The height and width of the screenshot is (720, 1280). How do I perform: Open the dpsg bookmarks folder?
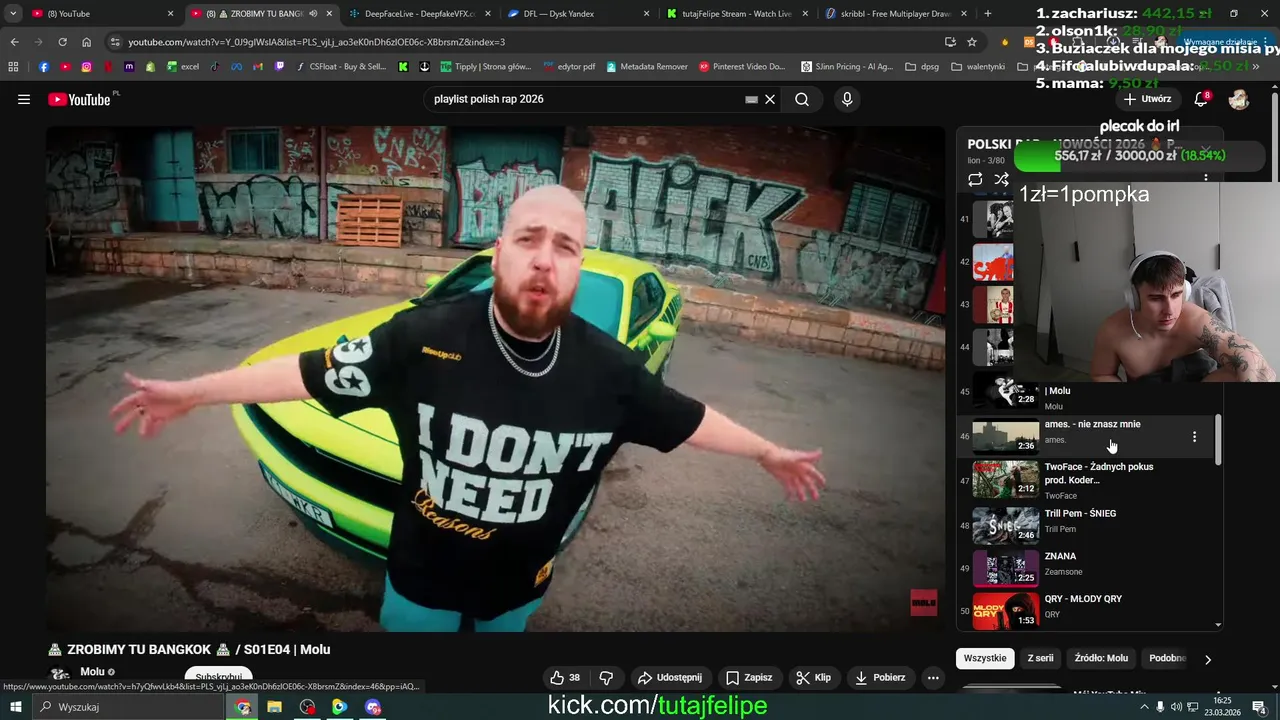coord(922,67)
